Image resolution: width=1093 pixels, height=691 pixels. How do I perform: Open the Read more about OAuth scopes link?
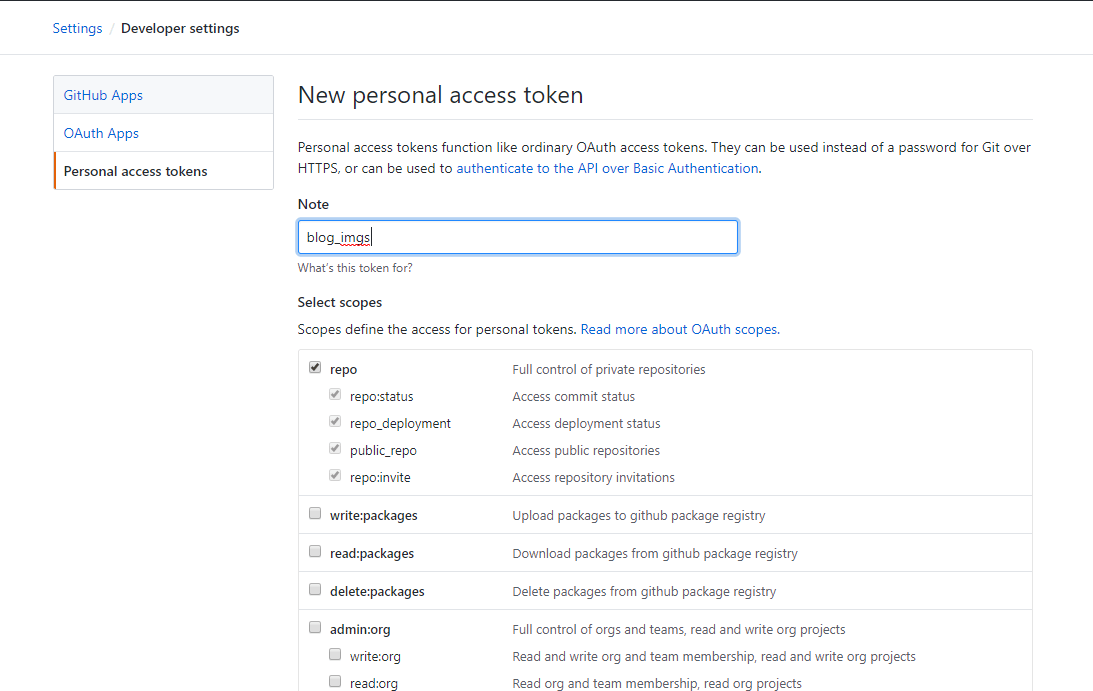pos(679,328)
